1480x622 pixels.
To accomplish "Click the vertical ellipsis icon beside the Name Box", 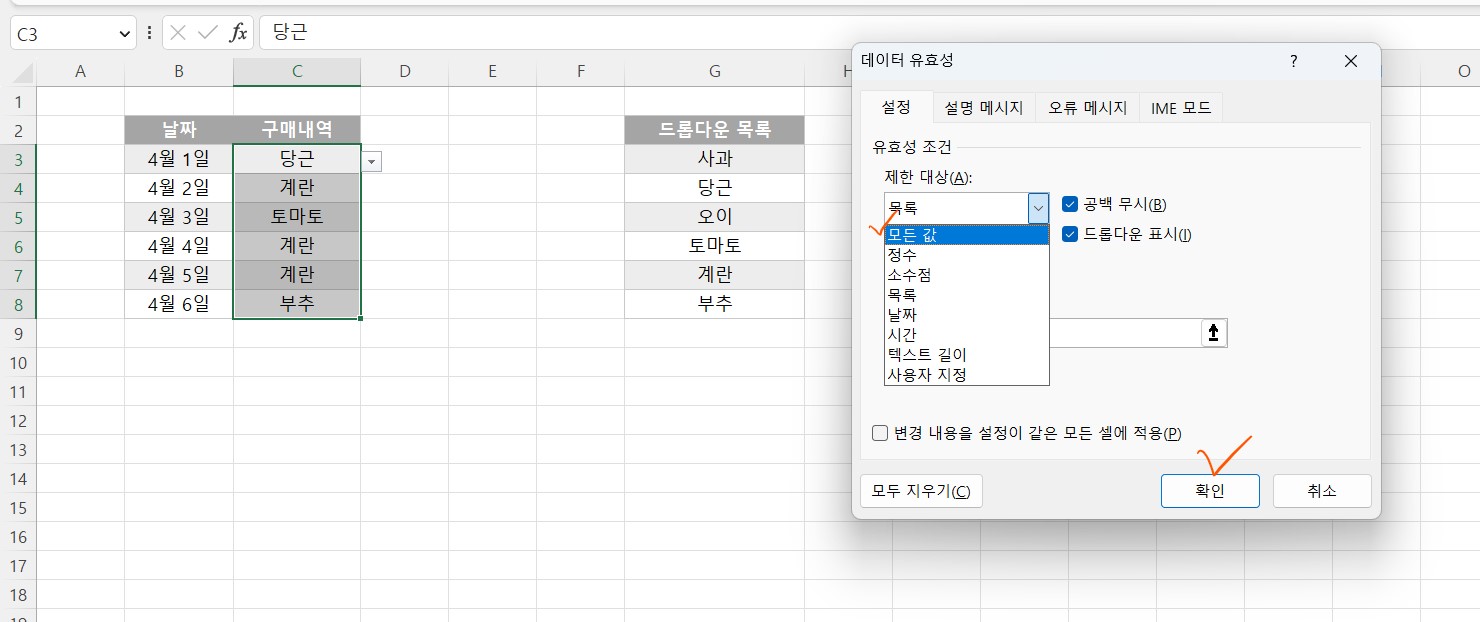I will [148, 32].
